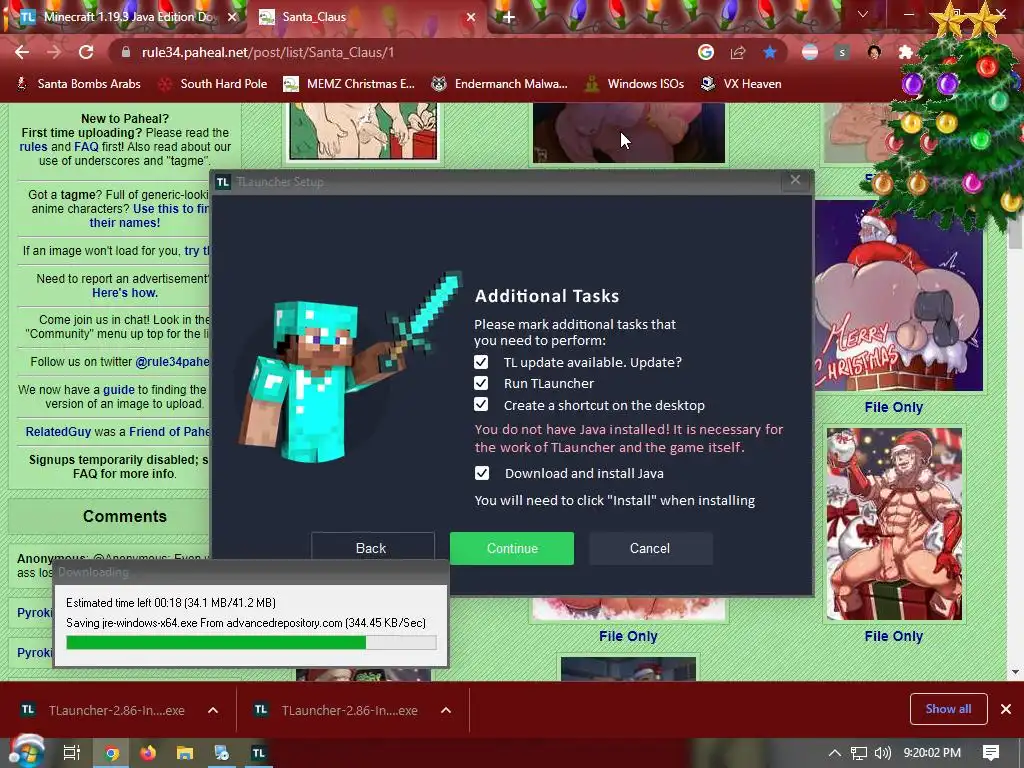This screenshot has height=768, width=1024.
Task: Click the address bar URL field
Action: coord(405,52)
